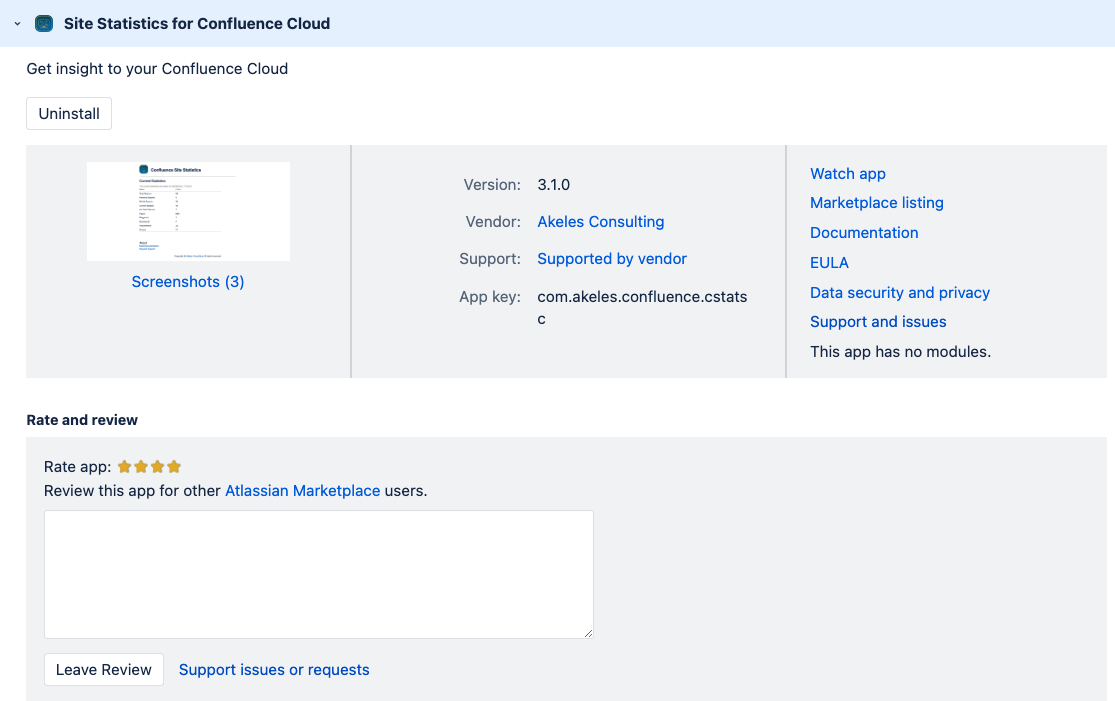Follow the Atlassian Marketplace link

click(x=302, y=491)
